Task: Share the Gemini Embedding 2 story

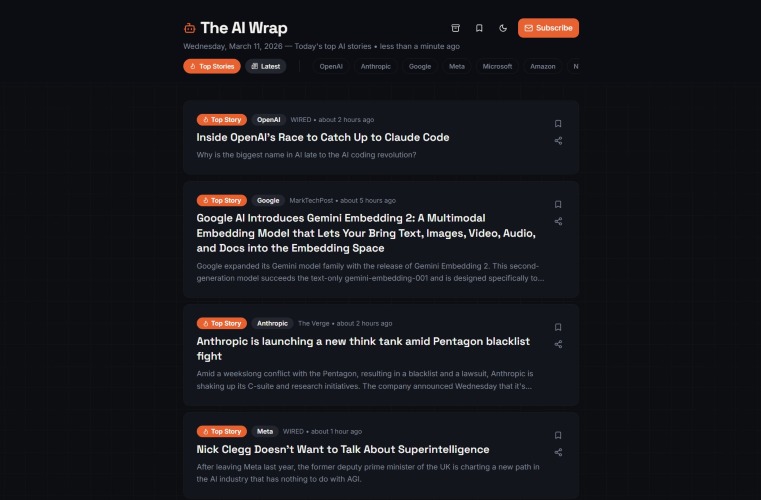Action: click(558, 221)
